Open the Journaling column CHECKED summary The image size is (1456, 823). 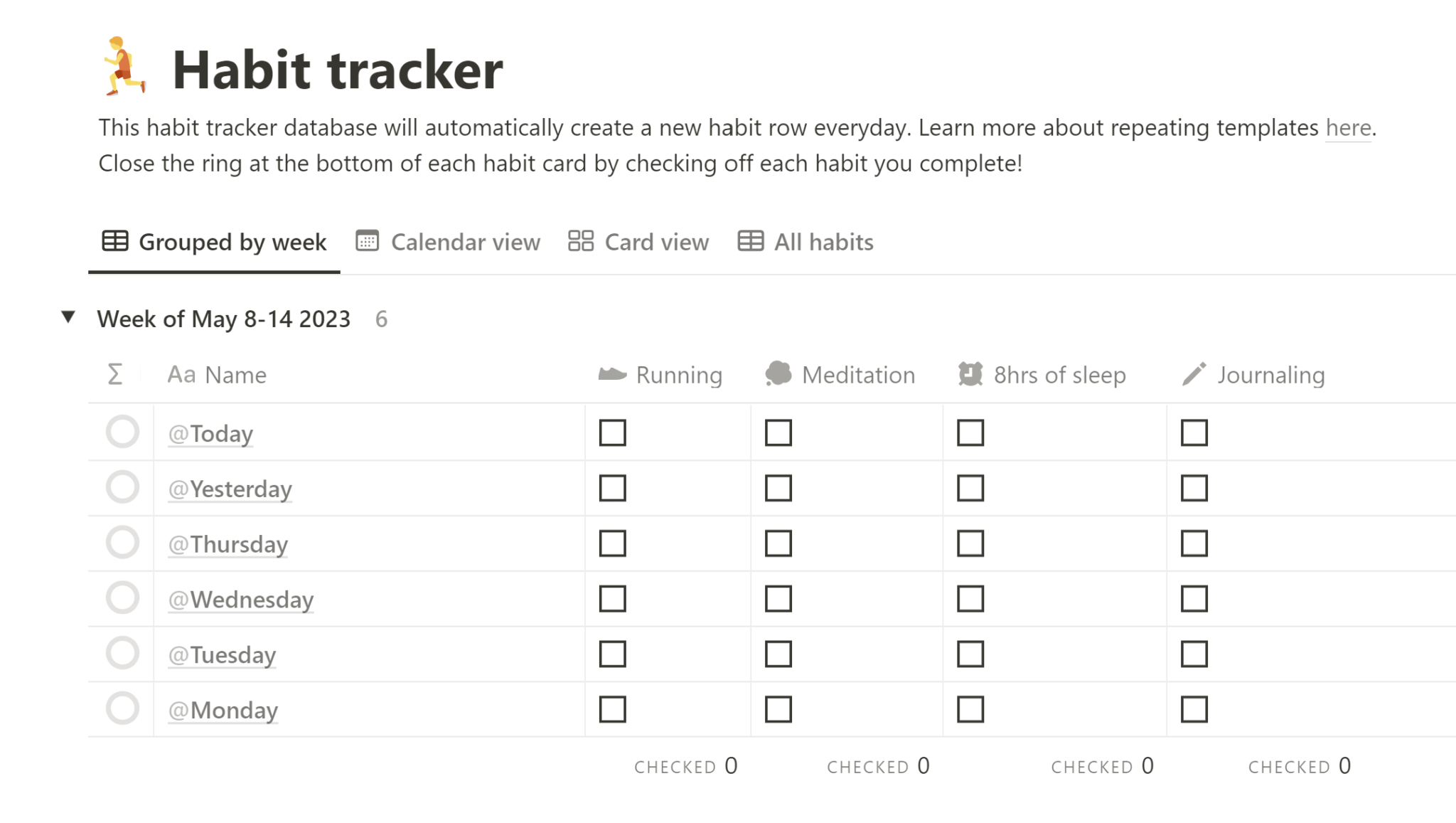click(1299, 766)
